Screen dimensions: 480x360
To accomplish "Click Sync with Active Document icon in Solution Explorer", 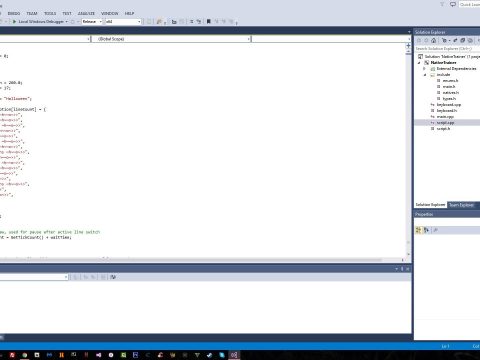I will 455,40.
